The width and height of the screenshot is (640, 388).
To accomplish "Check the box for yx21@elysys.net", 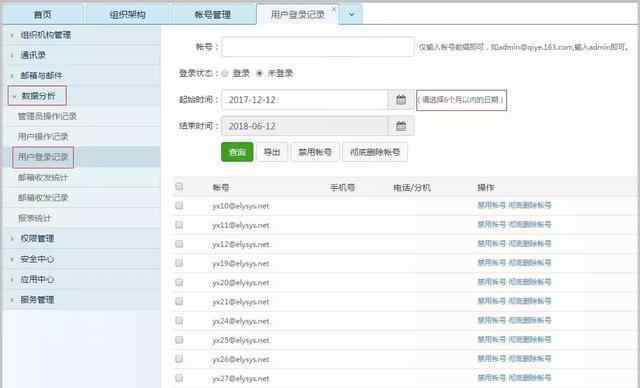I will pos(179,302).
